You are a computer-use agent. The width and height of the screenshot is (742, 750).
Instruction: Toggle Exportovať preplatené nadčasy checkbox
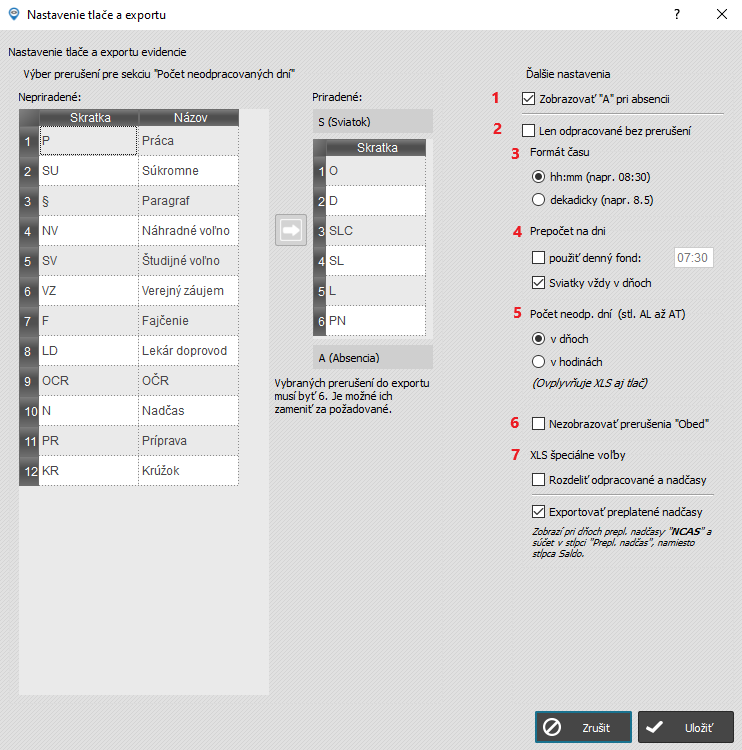(538, 512)
